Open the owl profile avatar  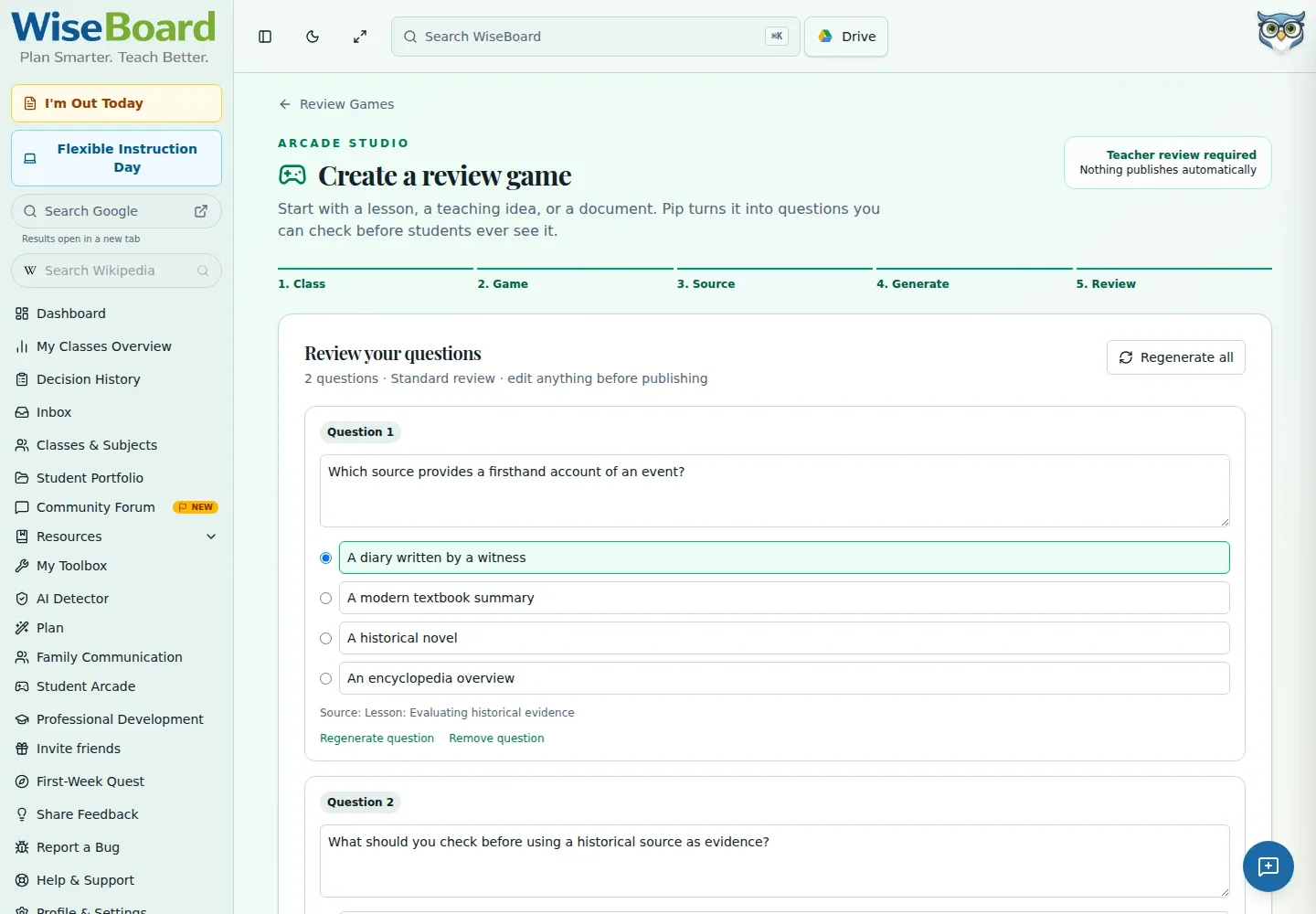pyautogui.click(x=1280, y=33)
